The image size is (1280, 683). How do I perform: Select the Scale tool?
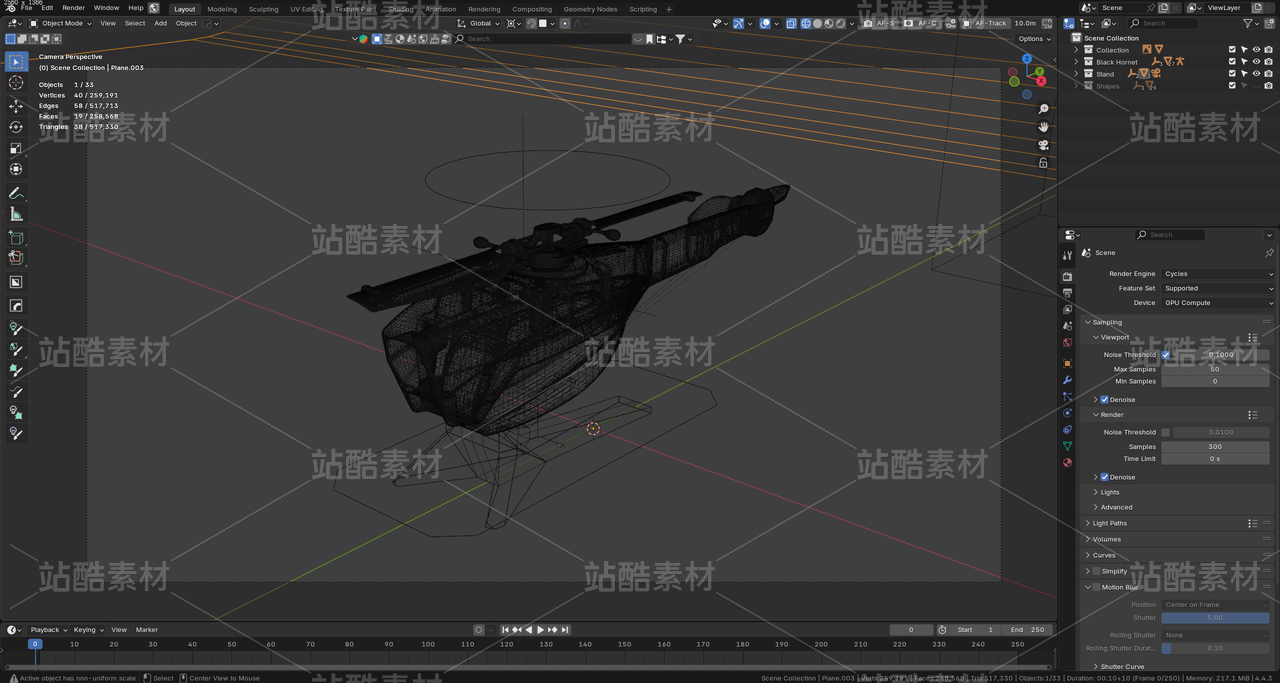pos(16,148)
